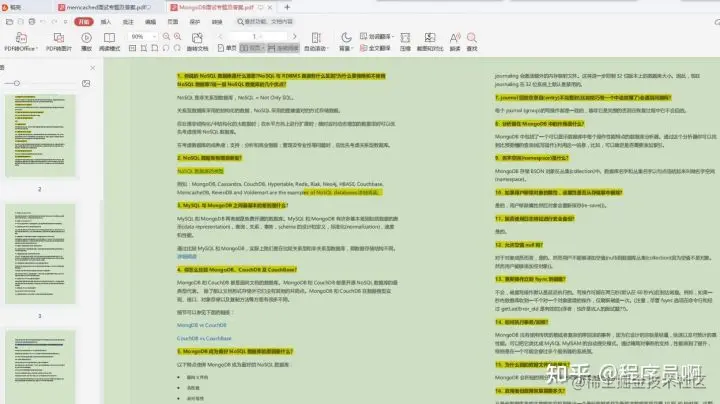Follow the MongoDB vs CouchDB link
This screenshot has height=404, width=720.
click(202, 325)
